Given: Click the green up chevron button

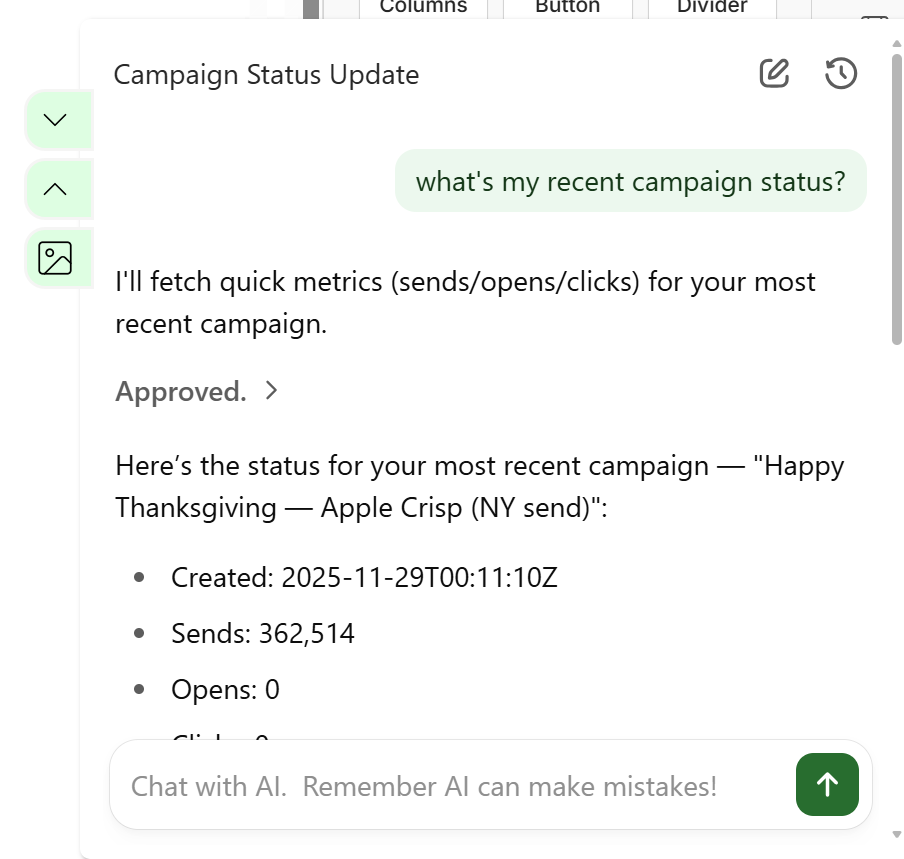Looking at the screenshot, I should click(56, 188).
